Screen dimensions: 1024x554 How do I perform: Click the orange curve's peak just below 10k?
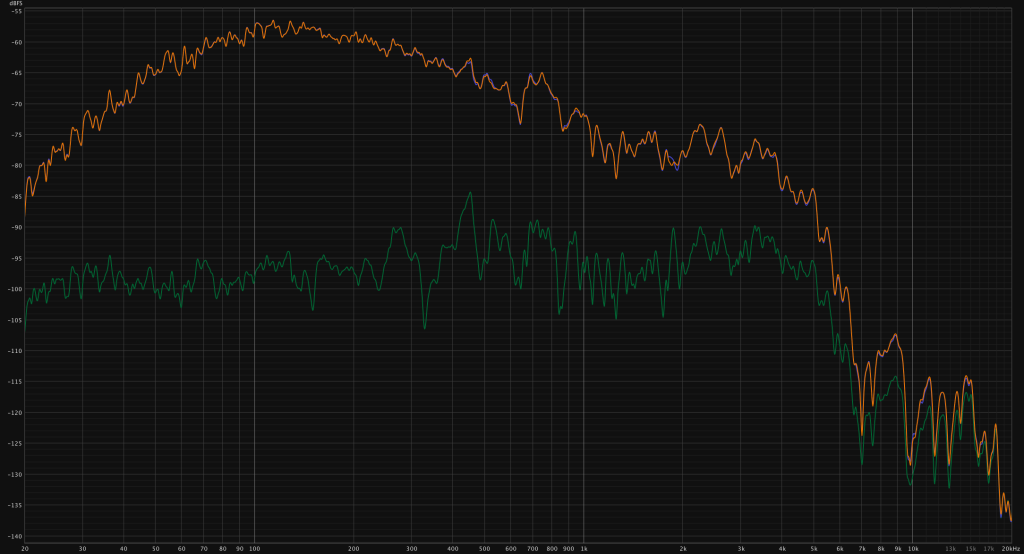(898, 336)
